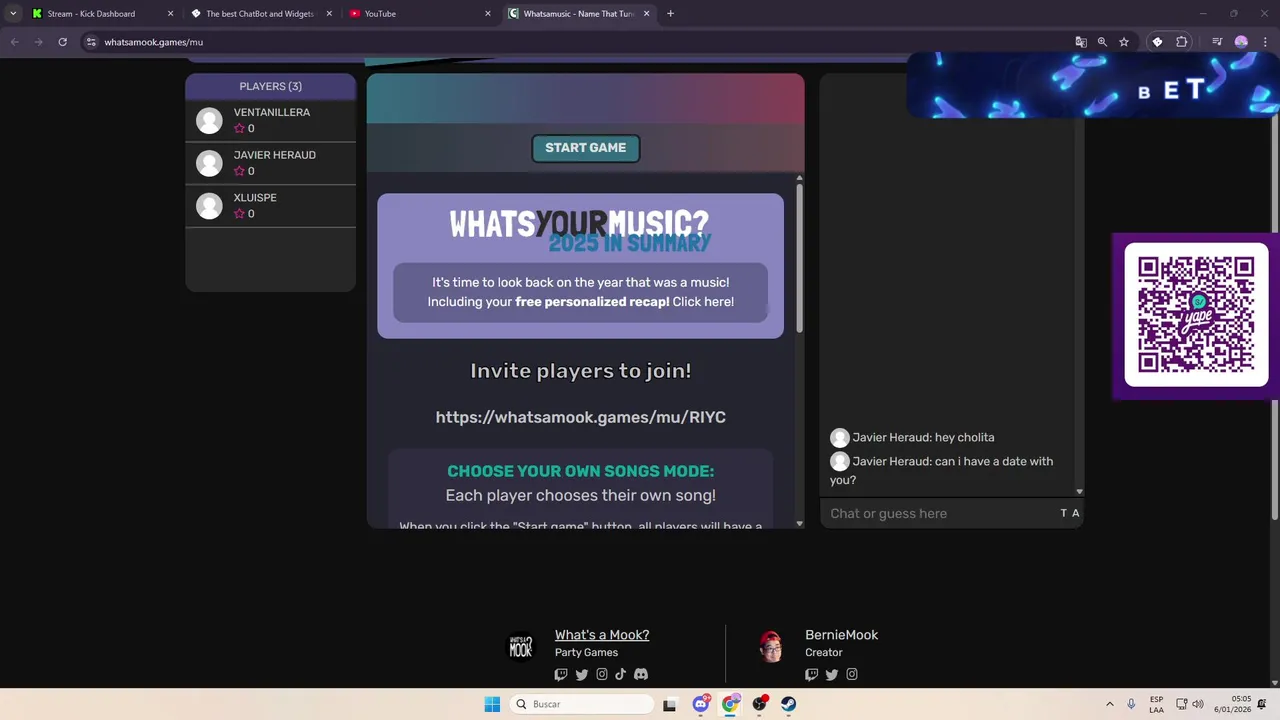Image resolution: width=1280 pixels, height=720 pixels.
Task: Open Task View on taskbar
Action: click(670, 704)
